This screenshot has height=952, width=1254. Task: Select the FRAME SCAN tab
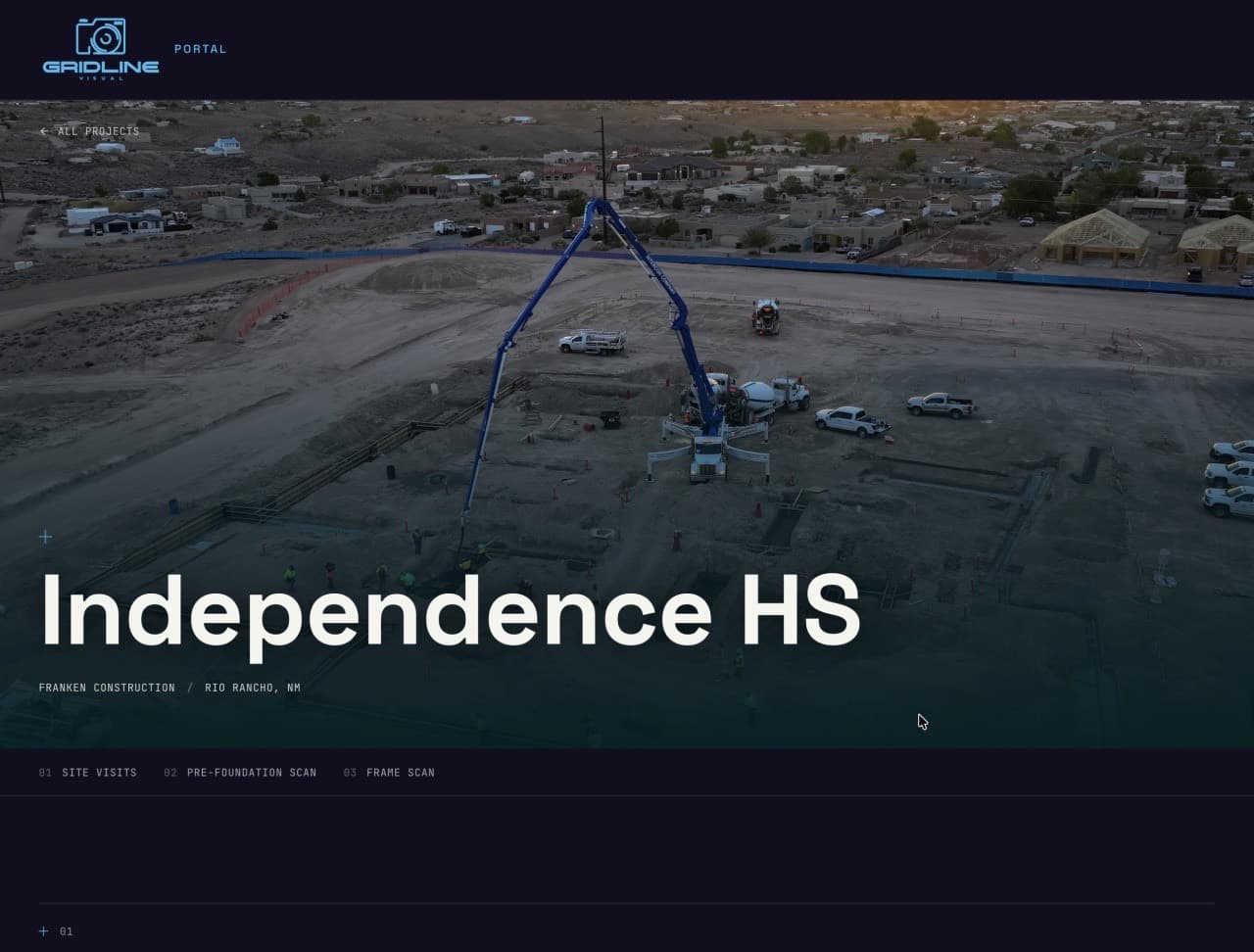coord(401,773)
